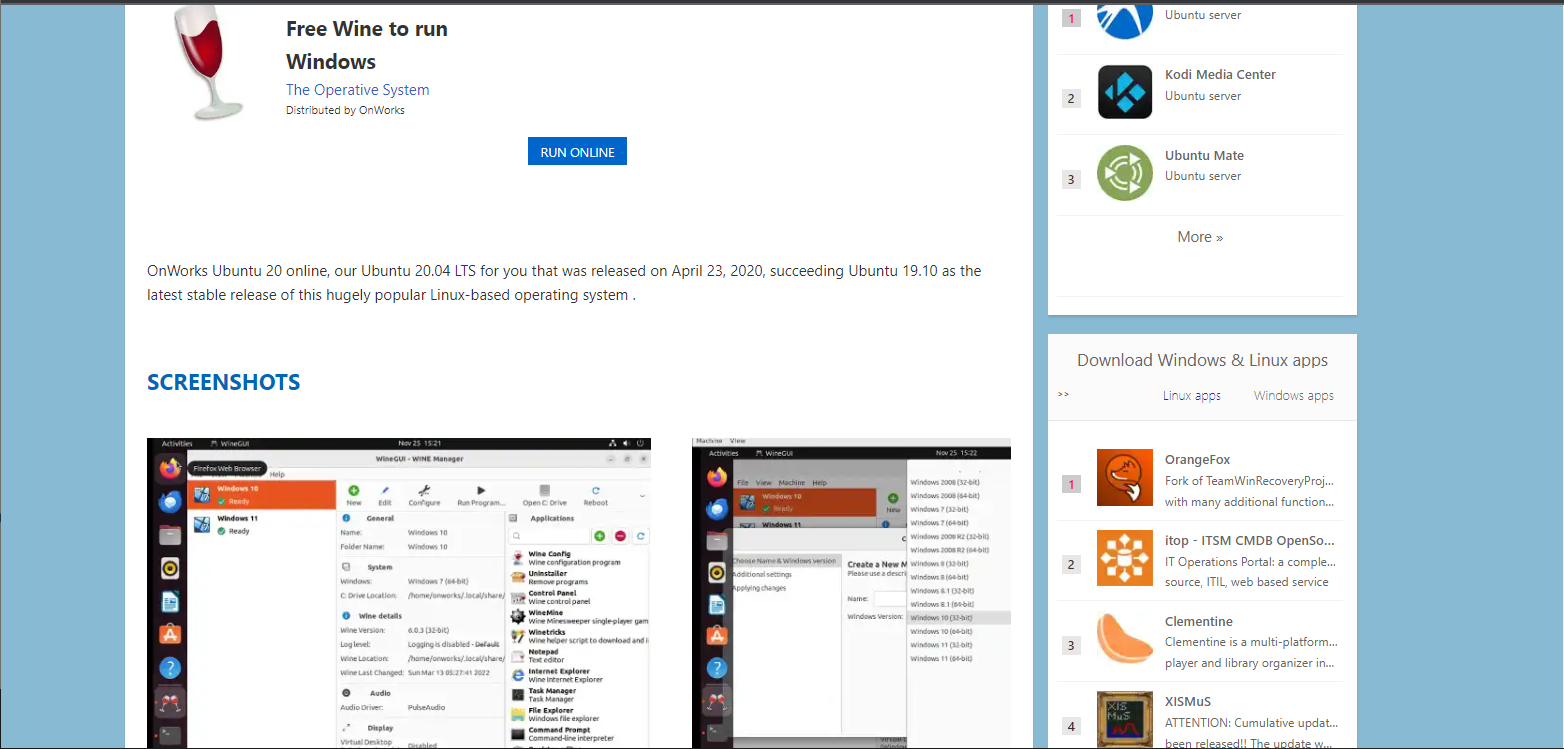Viewport: 1564px width, 749px height.
Task: Click rank badge 4 beside XISMuS
Action: tap(1071, 726)
